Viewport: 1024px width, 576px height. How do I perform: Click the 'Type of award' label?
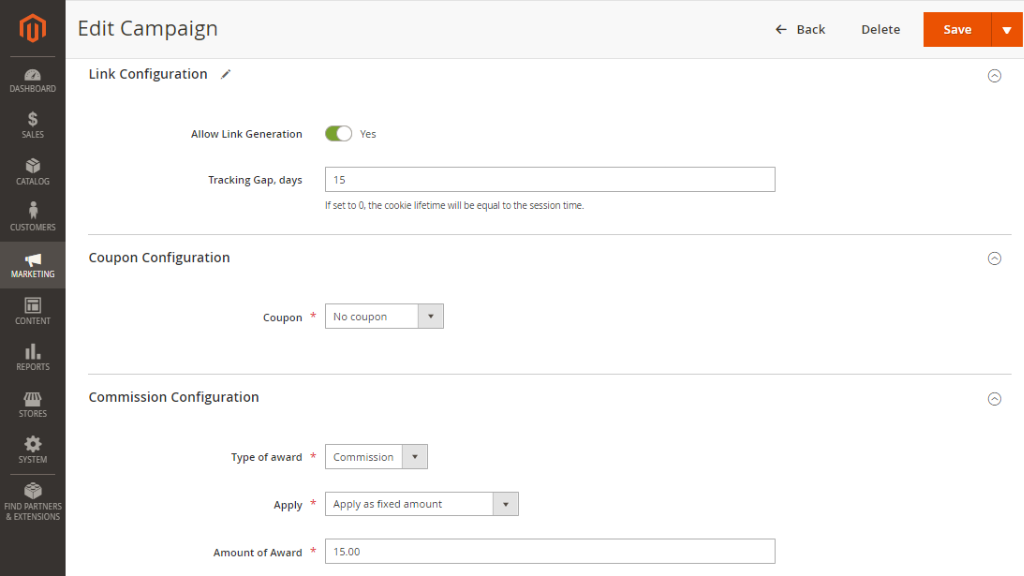click(x=266, y=457)
